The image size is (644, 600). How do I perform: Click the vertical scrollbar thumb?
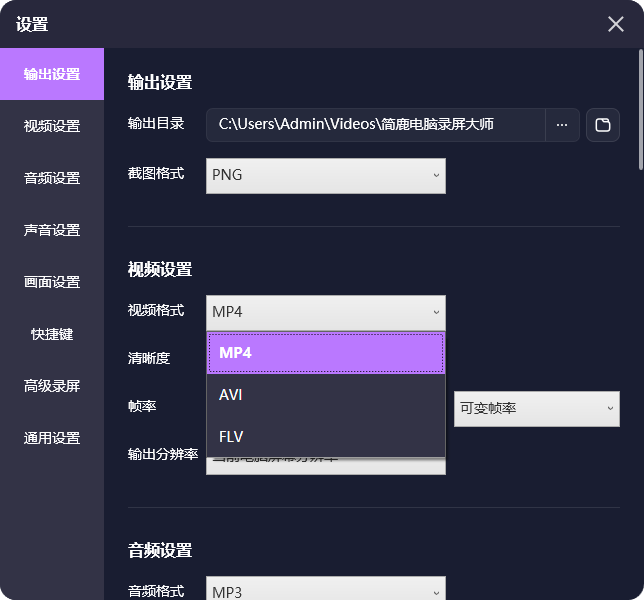tap(640, 109)
